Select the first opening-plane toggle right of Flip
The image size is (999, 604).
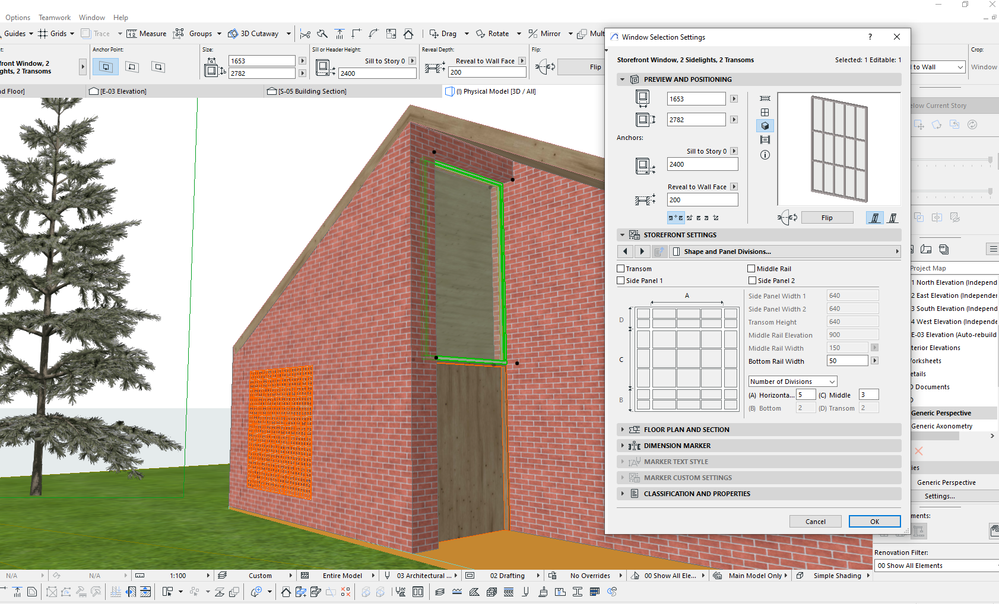pos(875,218)
